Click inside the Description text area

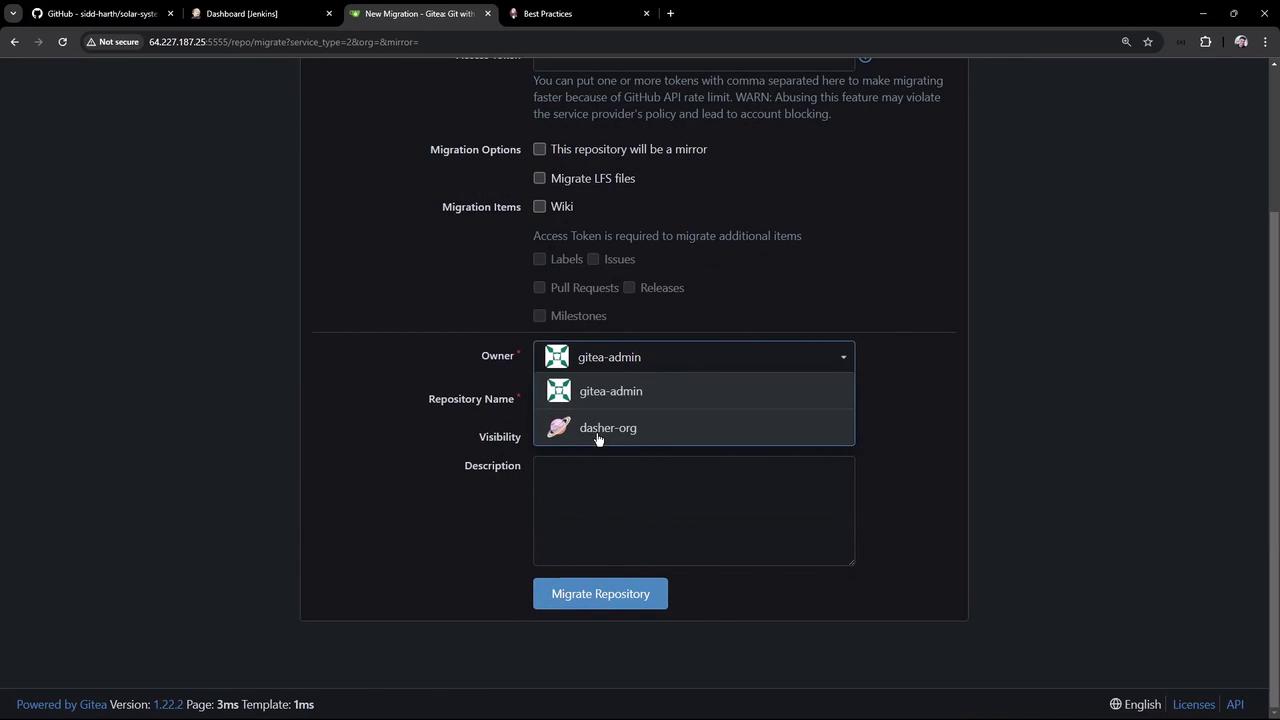[694, 511]
